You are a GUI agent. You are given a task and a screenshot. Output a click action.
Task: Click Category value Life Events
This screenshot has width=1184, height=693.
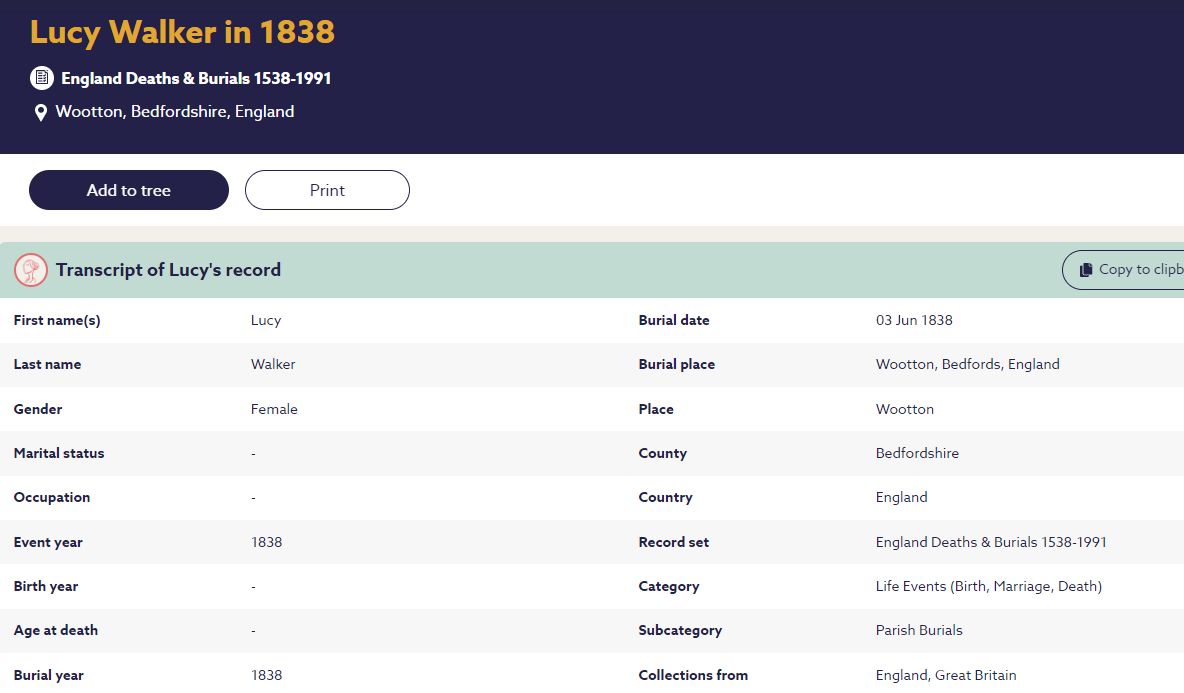(988, 586)
